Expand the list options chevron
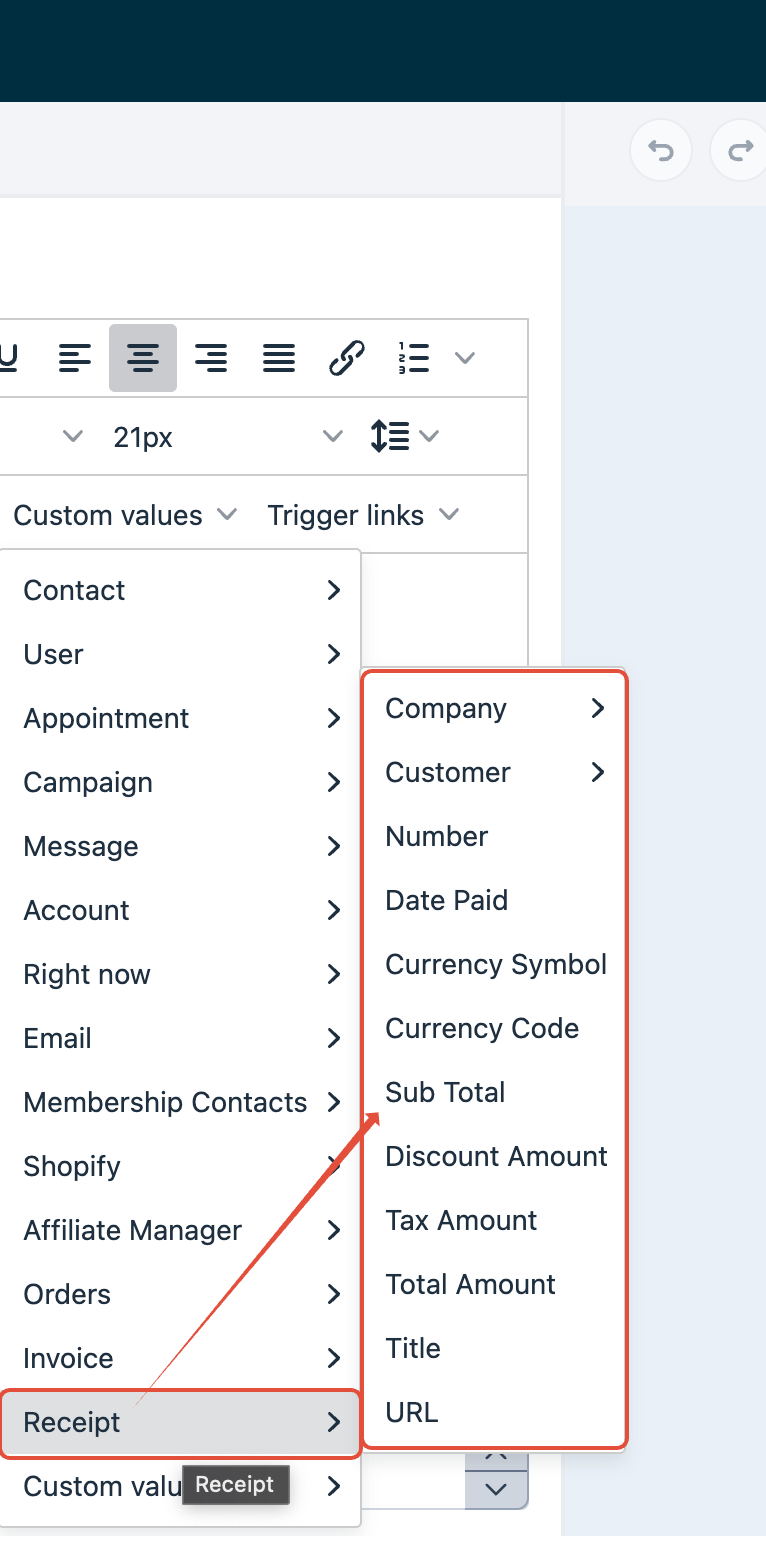Image resolution: width=766 pixels, height=1568 pixels. (465, 357)
